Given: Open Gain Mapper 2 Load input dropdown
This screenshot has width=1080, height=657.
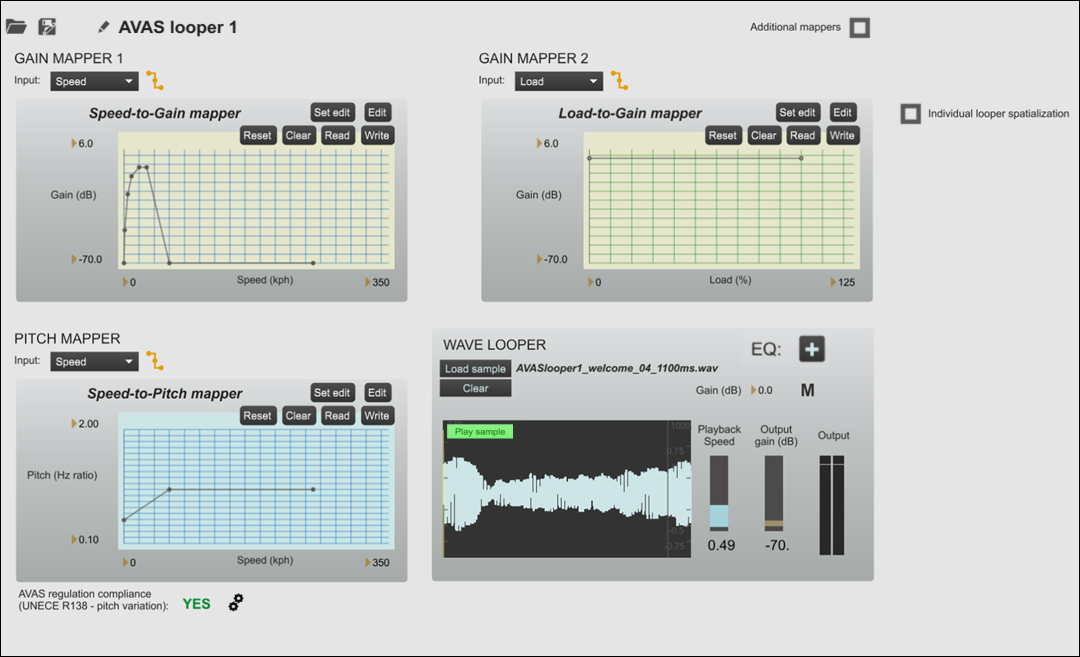Looking at the screenshot, I should tap(559, 81).
